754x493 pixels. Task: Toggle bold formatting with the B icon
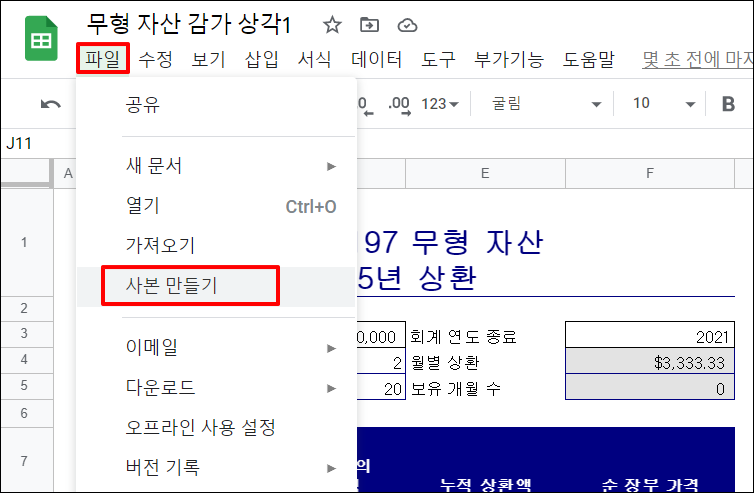(728, 104)
